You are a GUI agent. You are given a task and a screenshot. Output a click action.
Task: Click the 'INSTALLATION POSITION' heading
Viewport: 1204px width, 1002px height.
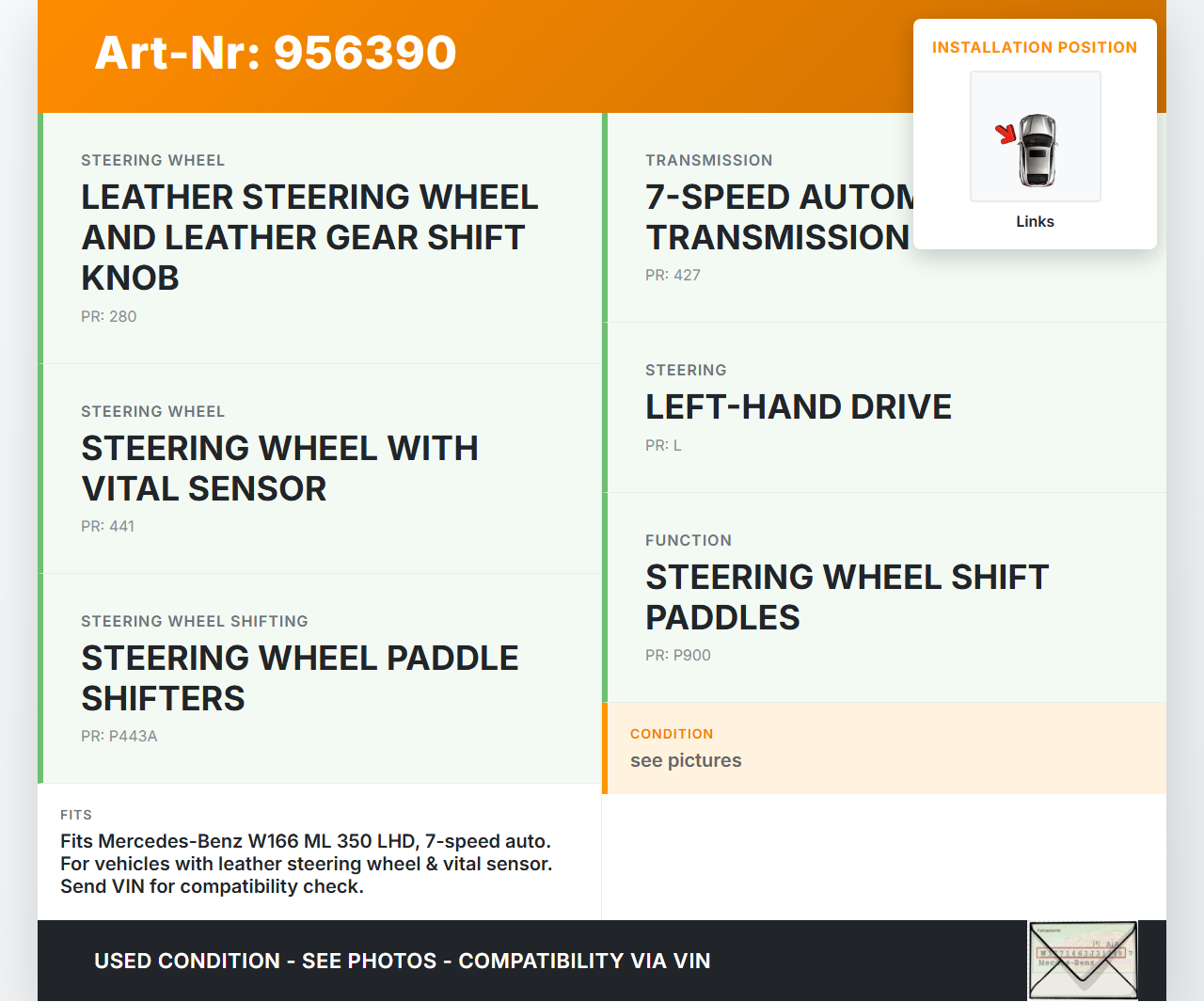coord(1034,47)
